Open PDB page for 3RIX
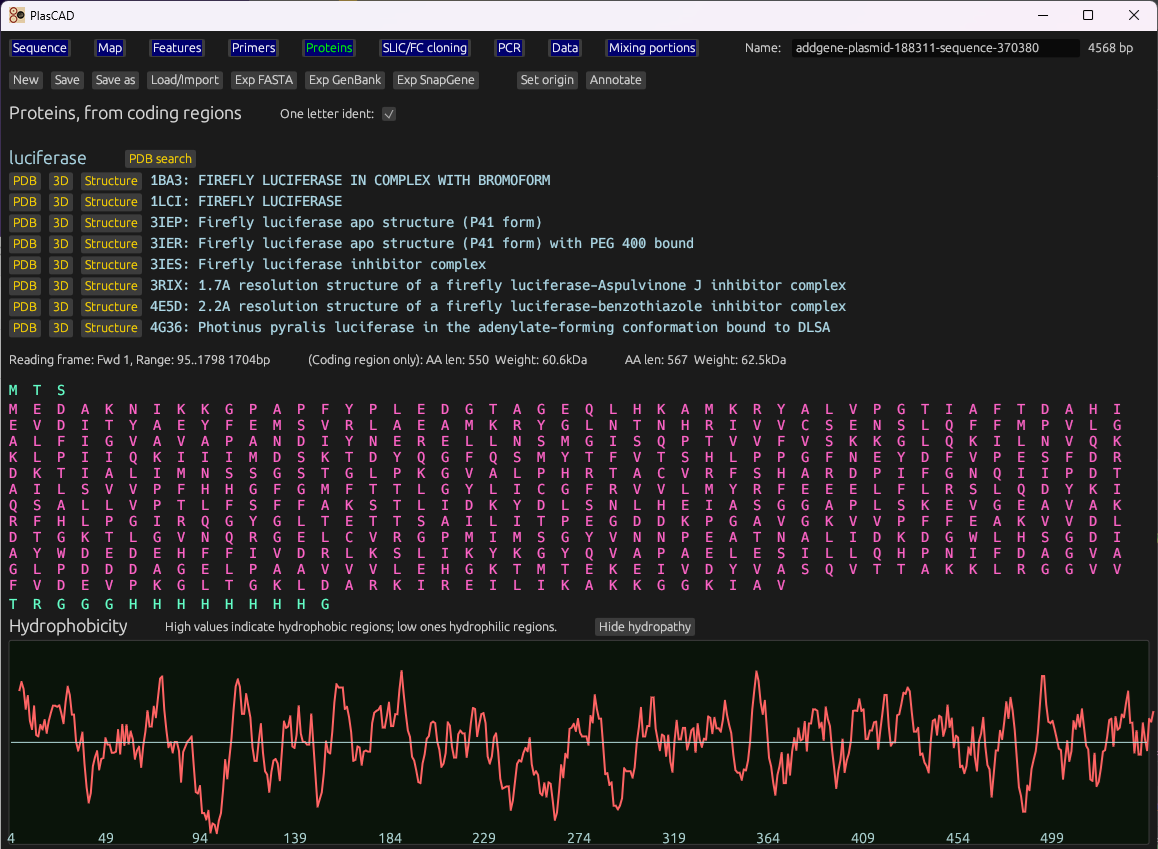The height and width of the screenshot is (849, 1158). pos(24,286)
